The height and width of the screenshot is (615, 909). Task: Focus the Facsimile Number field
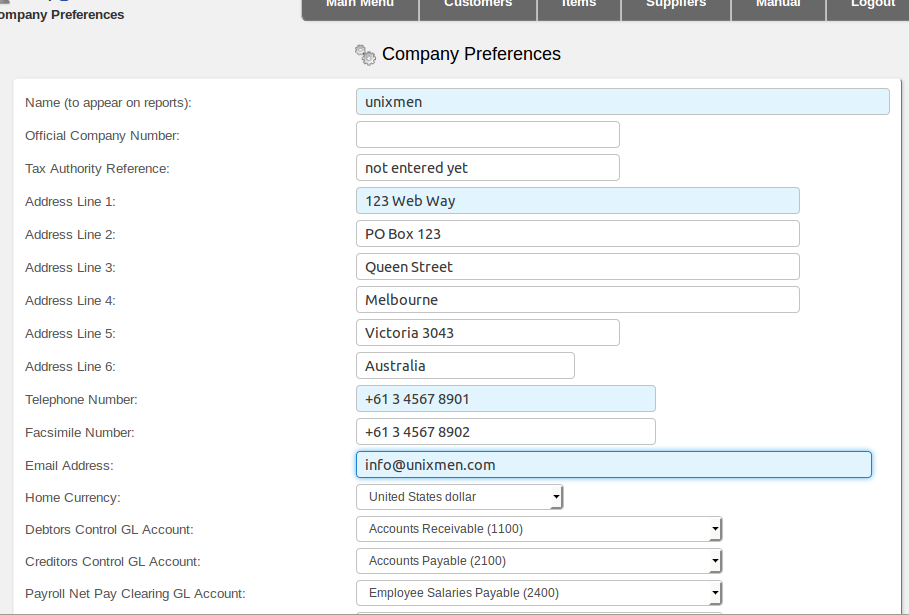pos(506,432)
